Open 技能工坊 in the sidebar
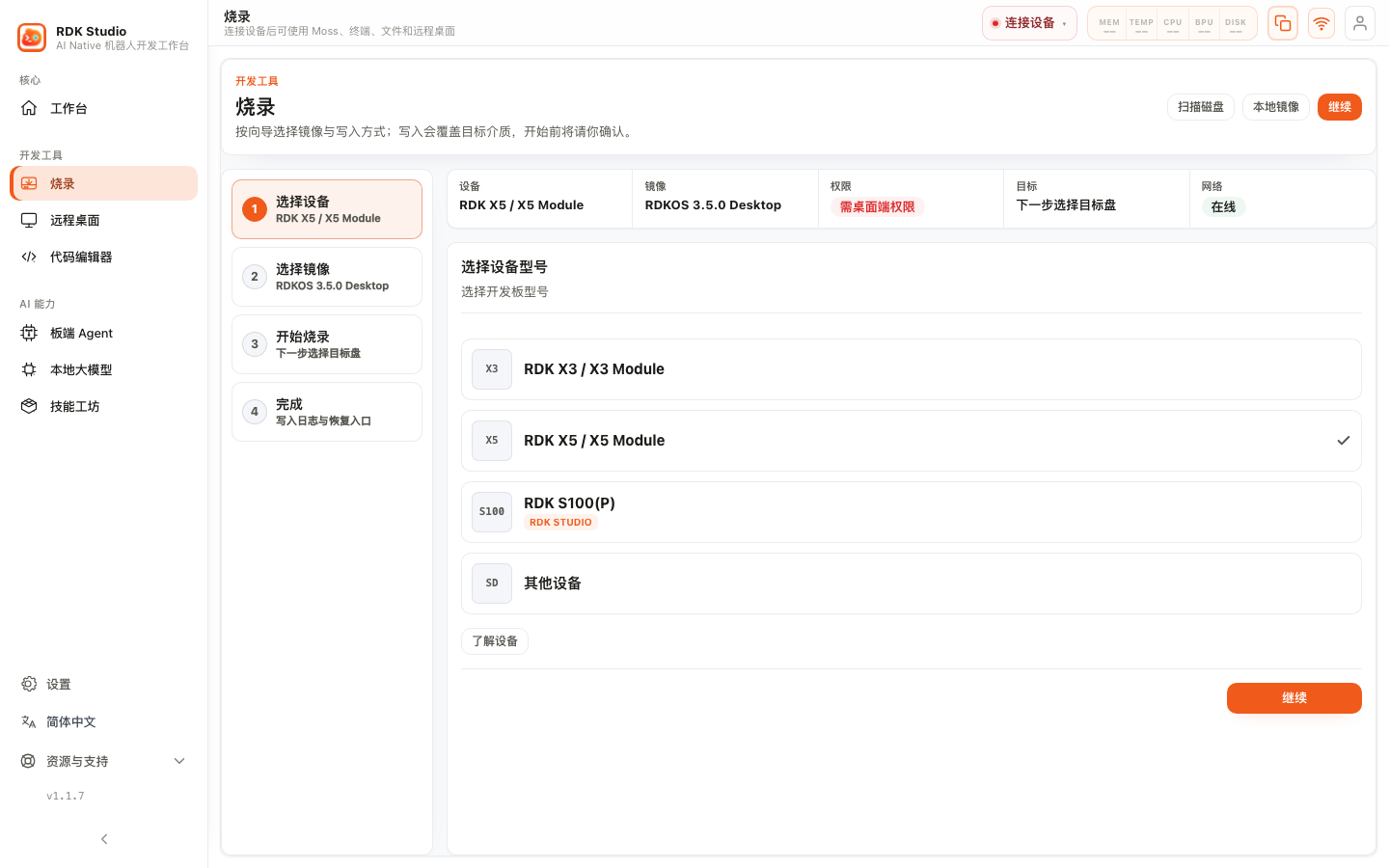The width and height of the screenshot is (1389, 868). pos(103,406)
